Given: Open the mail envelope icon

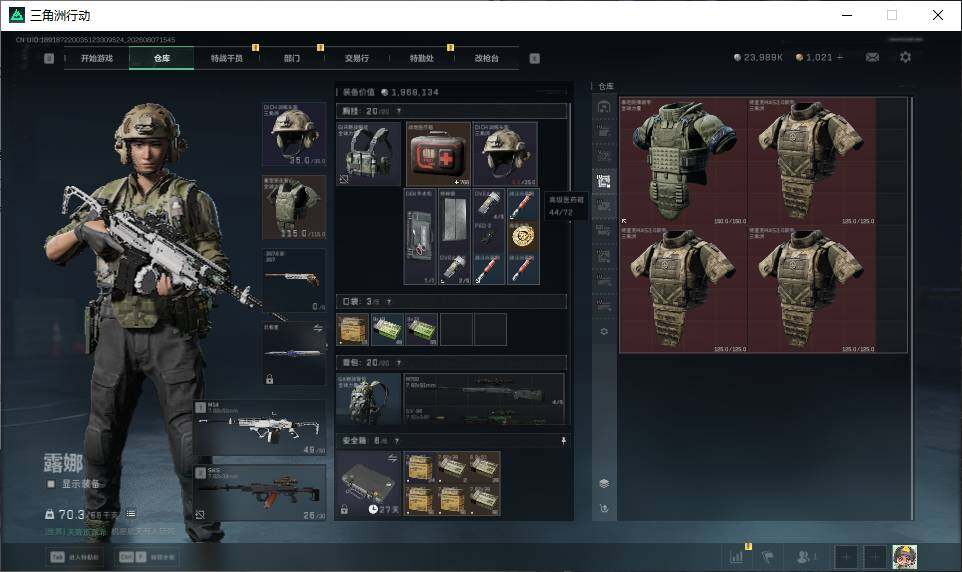Looking at the screenshot, I should (872, 57).
